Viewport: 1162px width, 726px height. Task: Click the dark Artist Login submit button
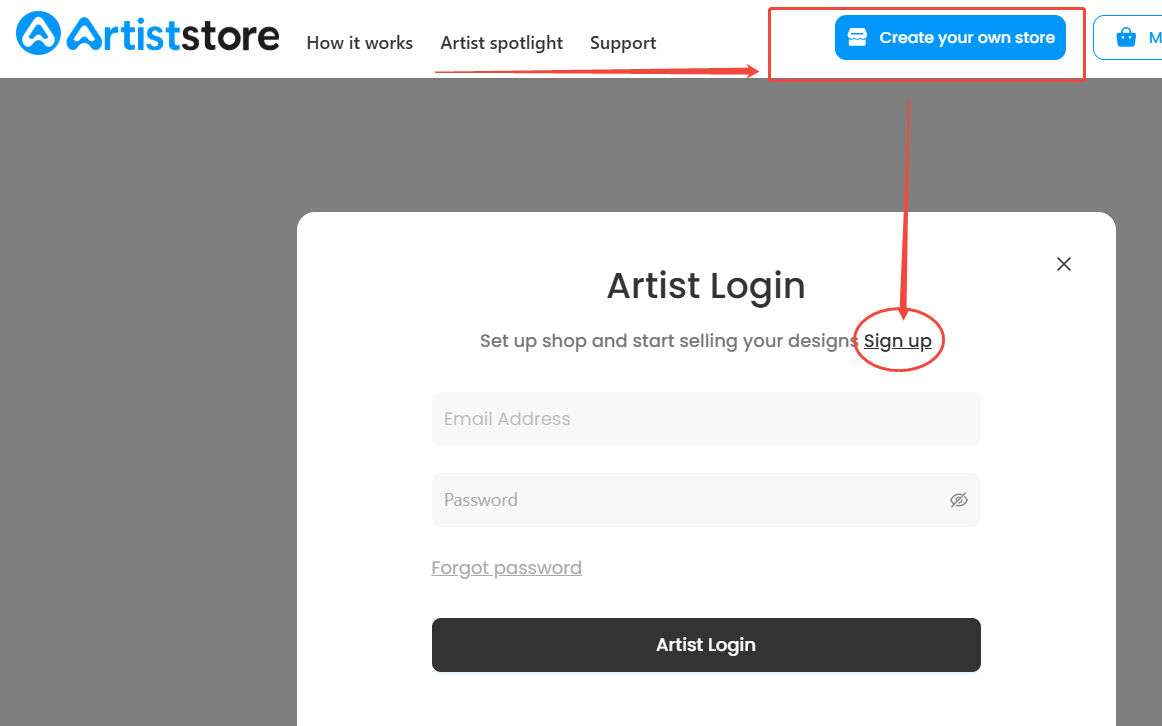706,645
